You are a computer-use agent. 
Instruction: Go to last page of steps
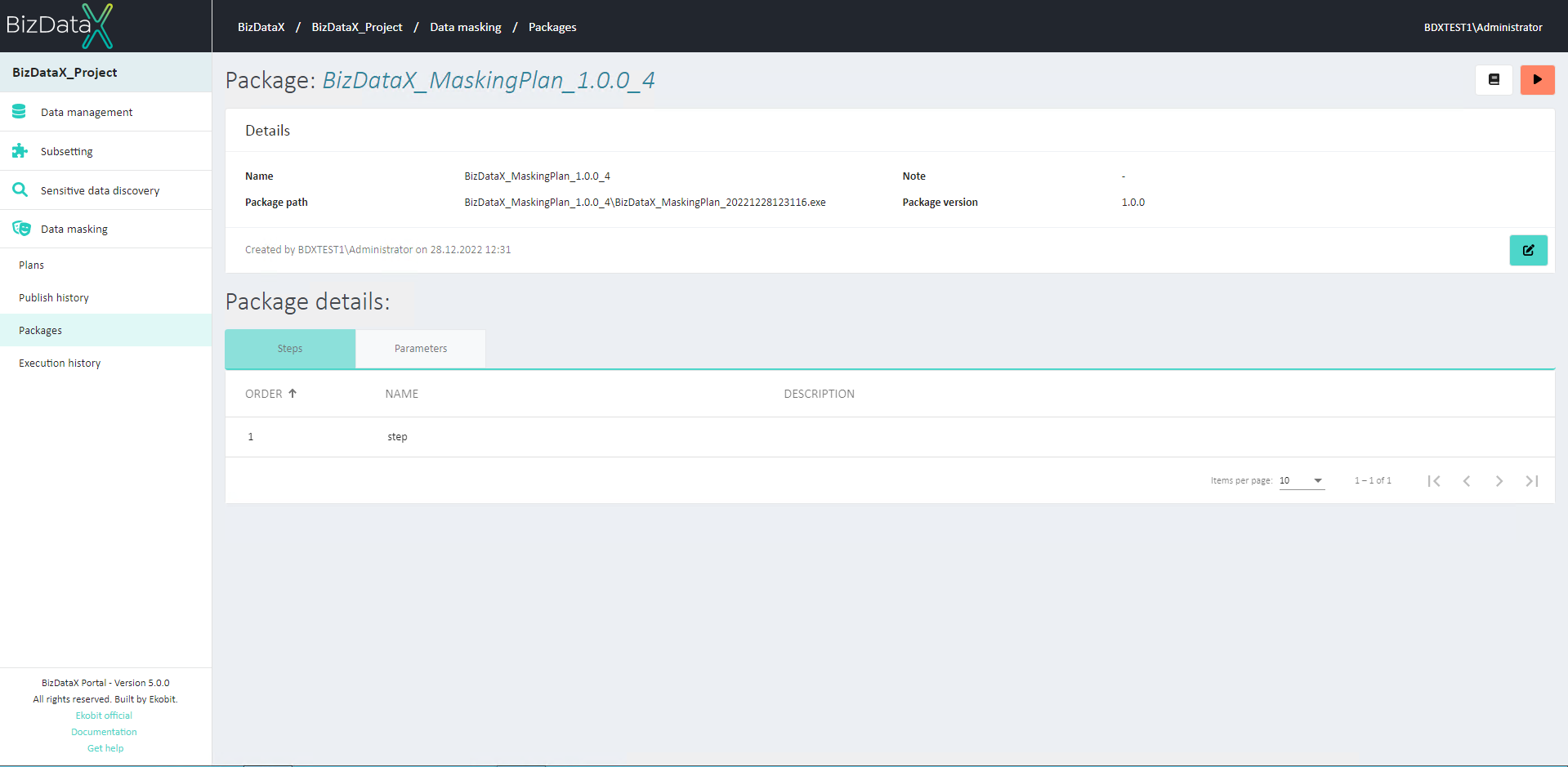pyautogui.click(x=1531, y=481)
